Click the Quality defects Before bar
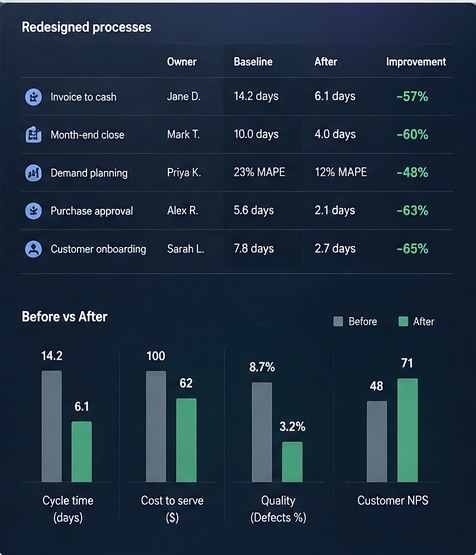Viewport: 476px width, 555px height. [262, 432]
